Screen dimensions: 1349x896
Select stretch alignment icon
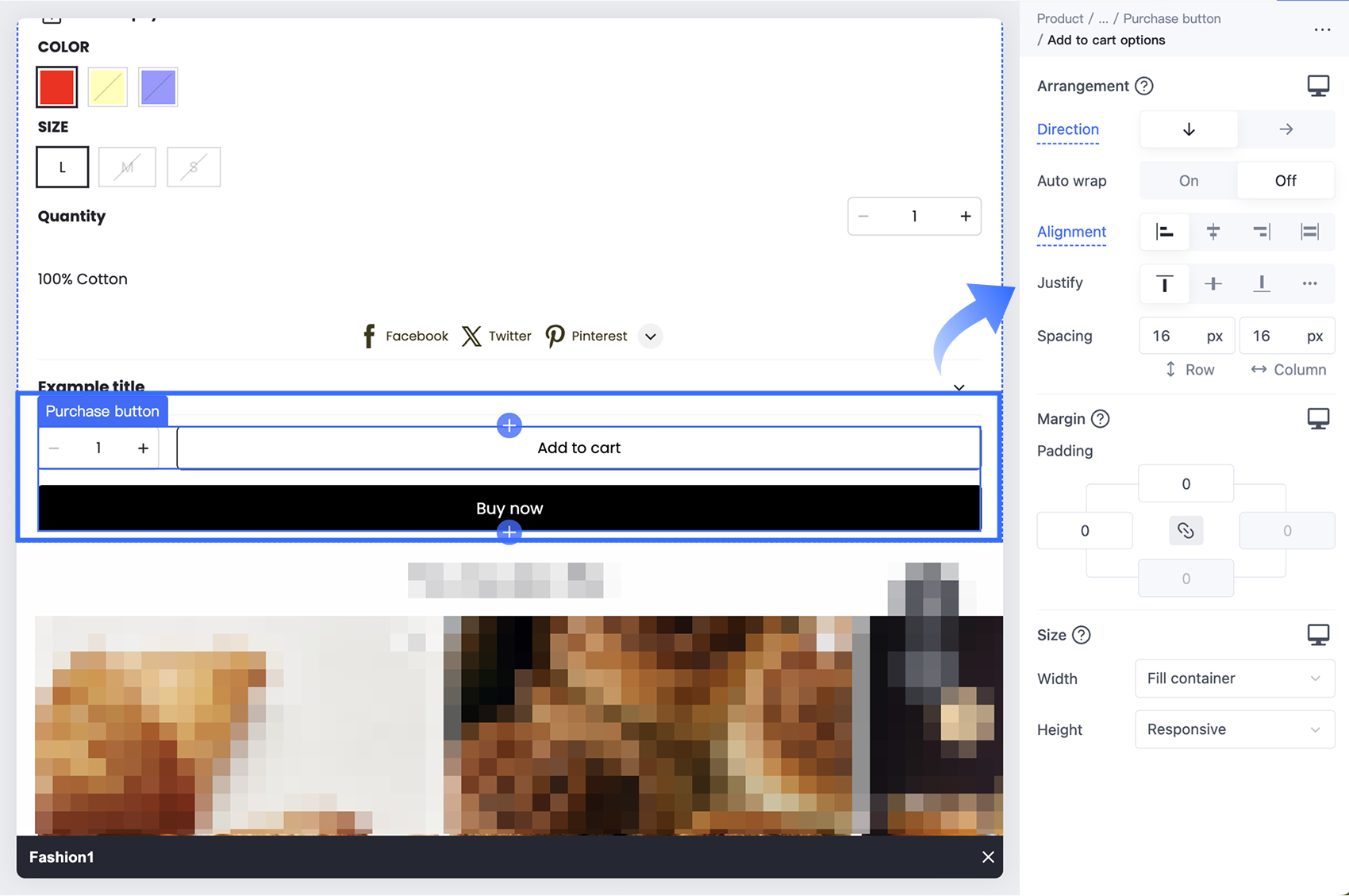(1309, 232)
